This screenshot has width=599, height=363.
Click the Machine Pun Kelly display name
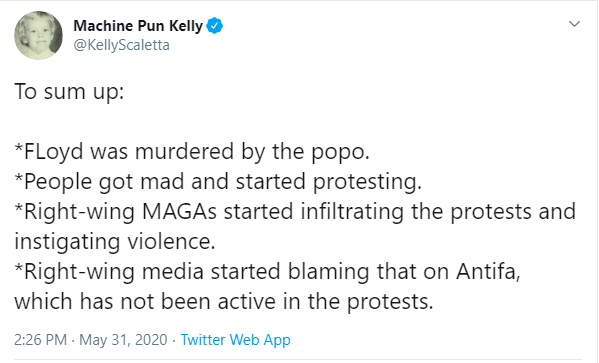tap(138, 26)
